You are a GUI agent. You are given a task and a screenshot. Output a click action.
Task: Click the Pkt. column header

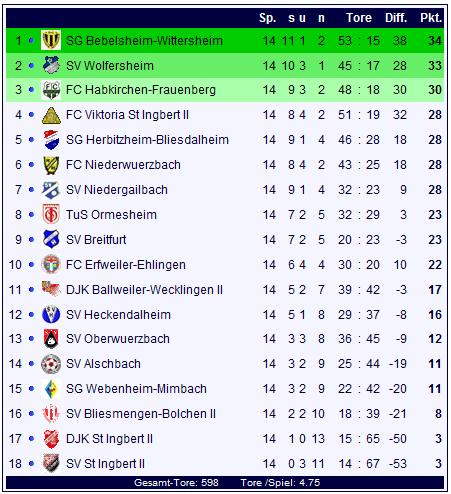431,18
